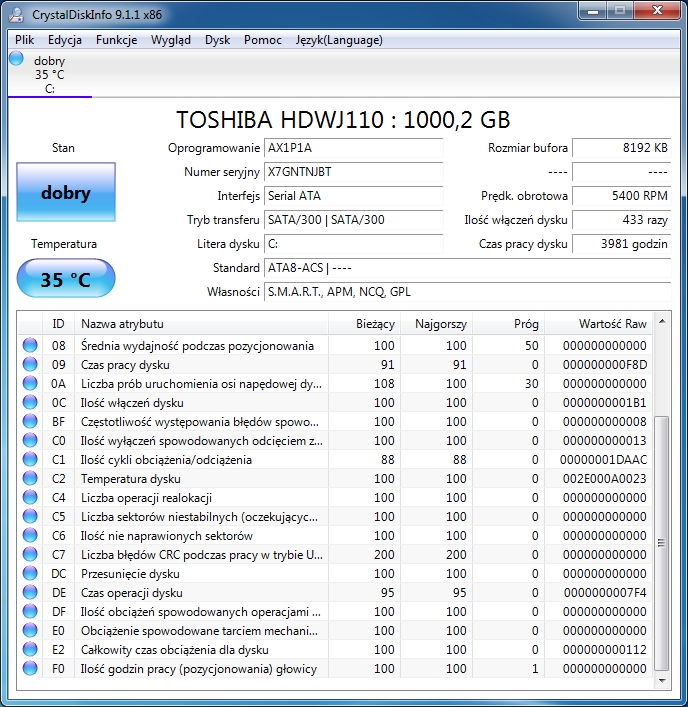Click the Litera dysku field C:
This screenshot has height=707, width=688.
tap(353, 244)
